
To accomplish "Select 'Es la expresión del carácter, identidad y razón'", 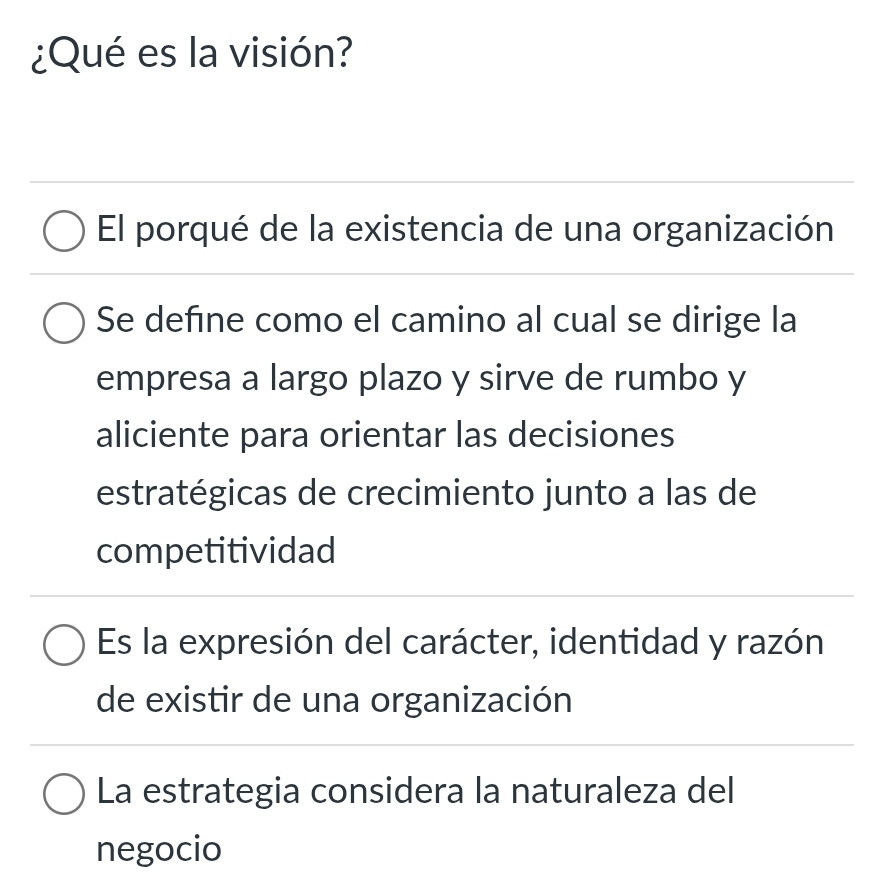I will [63, 644].
